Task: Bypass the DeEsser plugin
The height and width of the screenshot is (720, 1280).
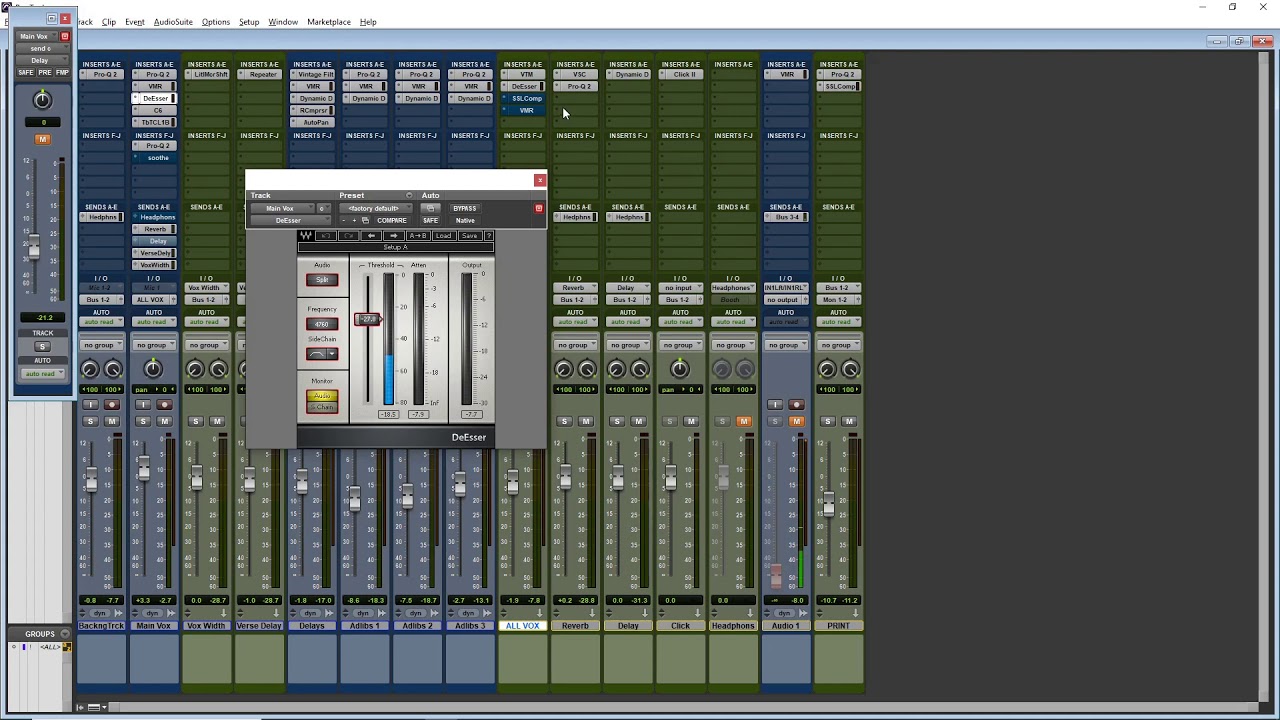Action: click(465, 209)
